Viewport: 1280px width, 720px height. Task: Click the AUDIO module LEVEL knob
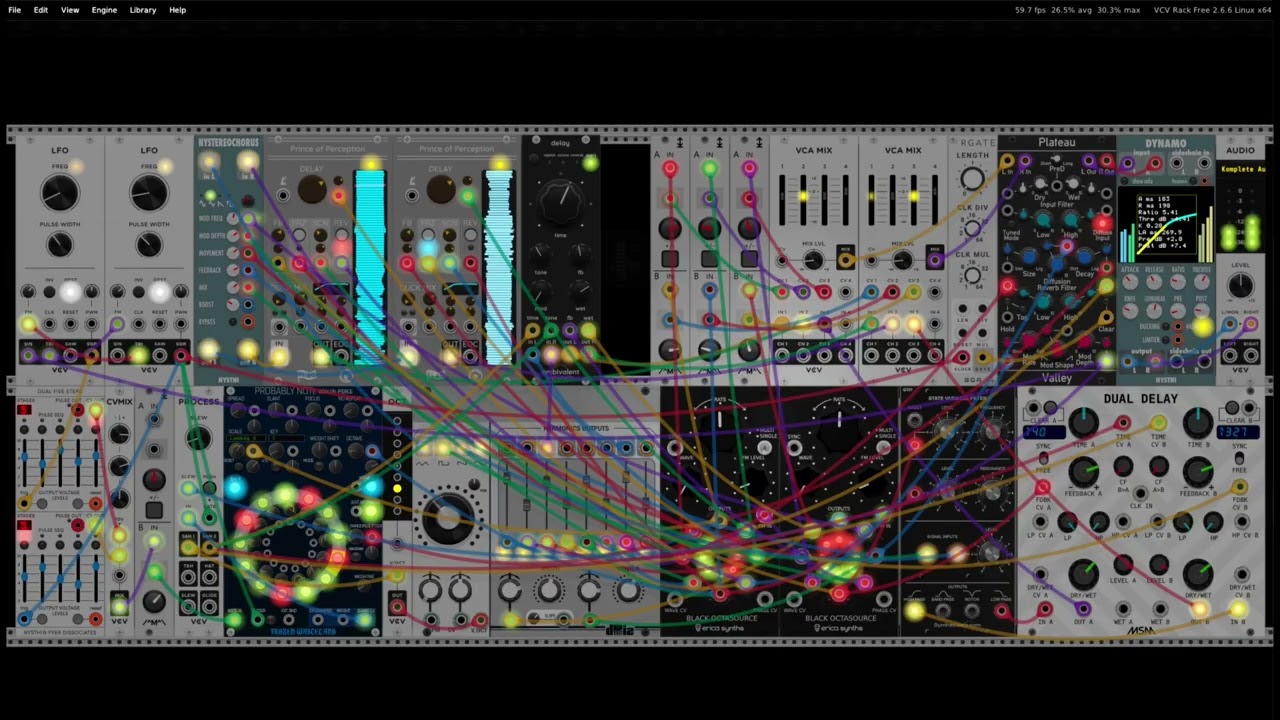pyautogui.click(x=1241, y=285)
